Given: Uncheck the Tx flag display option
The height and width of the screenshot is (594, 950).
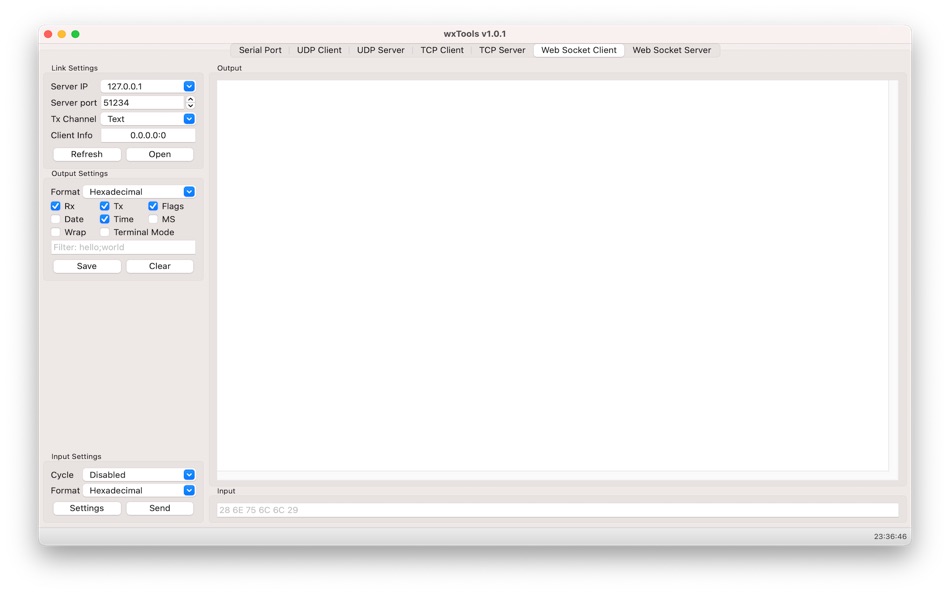Looking at the screenshot, I should pos(104,206).
